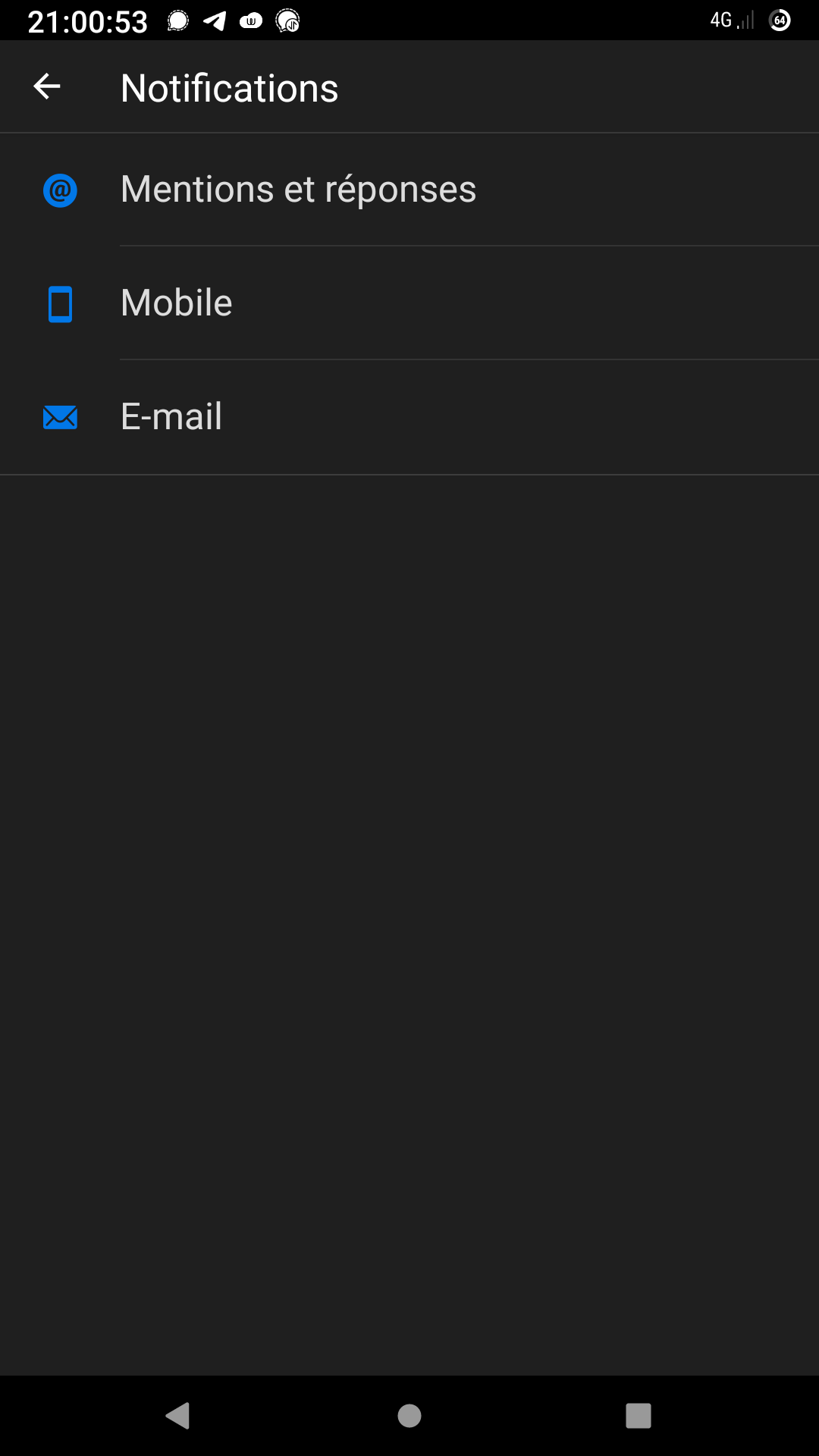Tap the blue envelope e-mail icon
This screenshot has height=1456, width=819.
(60, 417)
